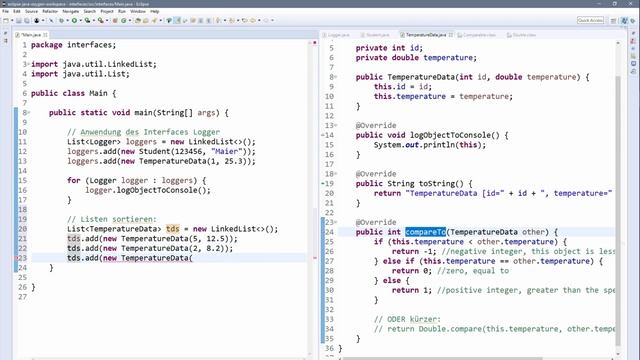Switch to the Java perspective icon
The height and width of the screenshot is (360, 640).
tap(624, 20)
